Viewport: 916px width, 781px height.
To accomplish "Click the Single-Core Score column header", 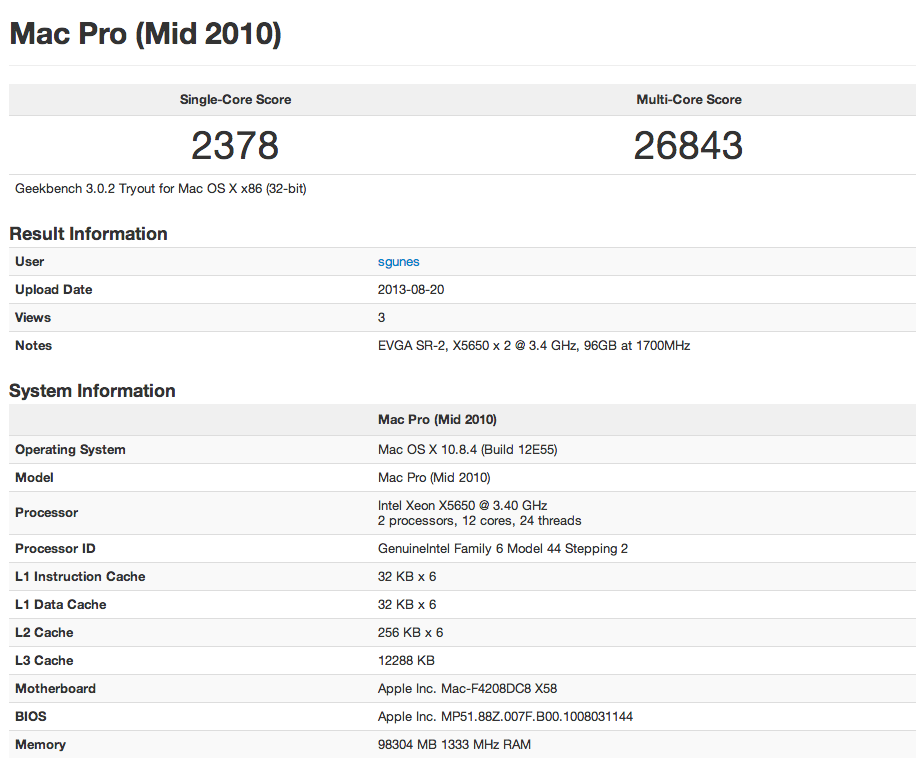I will pos(235,99).
